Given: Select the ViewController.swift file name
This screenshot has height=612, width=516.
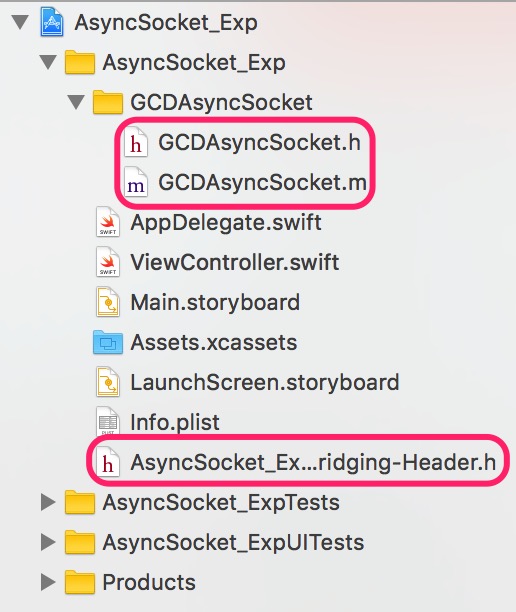Looking at the screenshot, I should [x=235, y=262].
